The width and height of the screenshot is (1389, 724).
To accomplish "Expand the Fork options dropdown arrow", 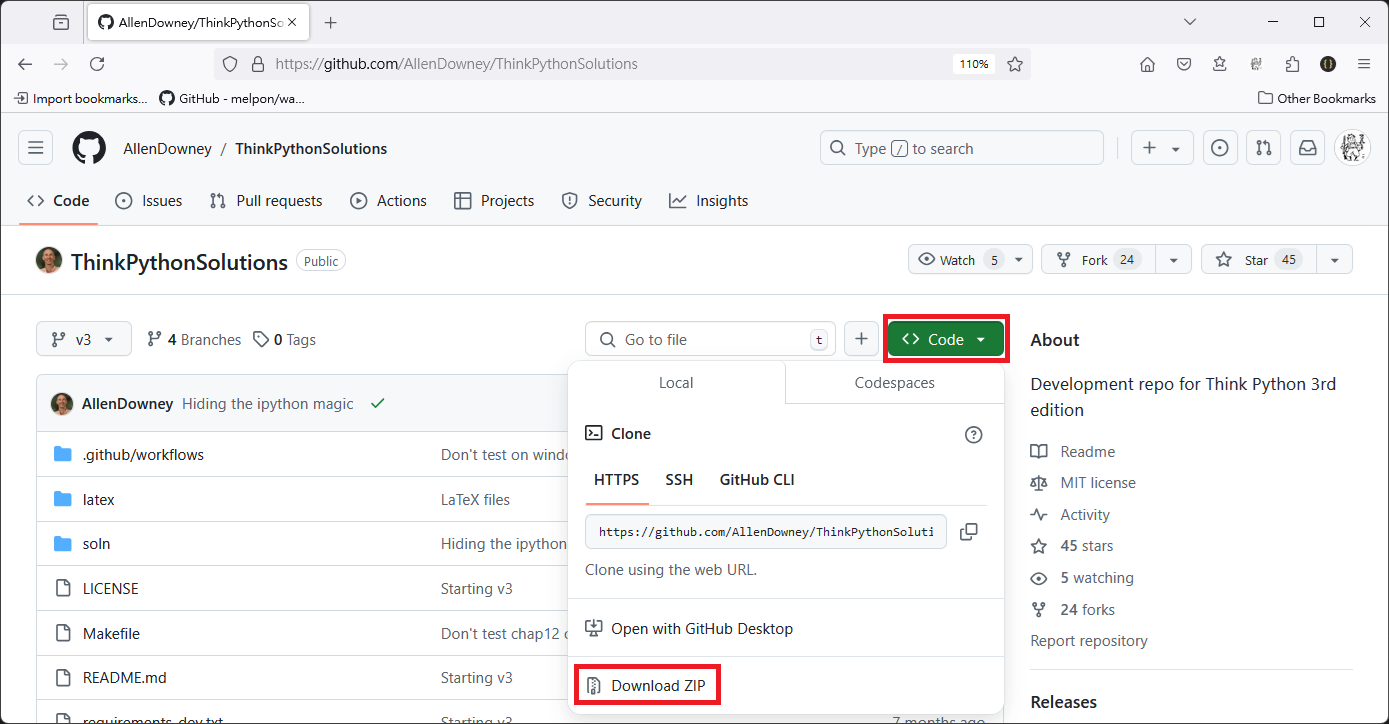I will [x=1173, y=260].
